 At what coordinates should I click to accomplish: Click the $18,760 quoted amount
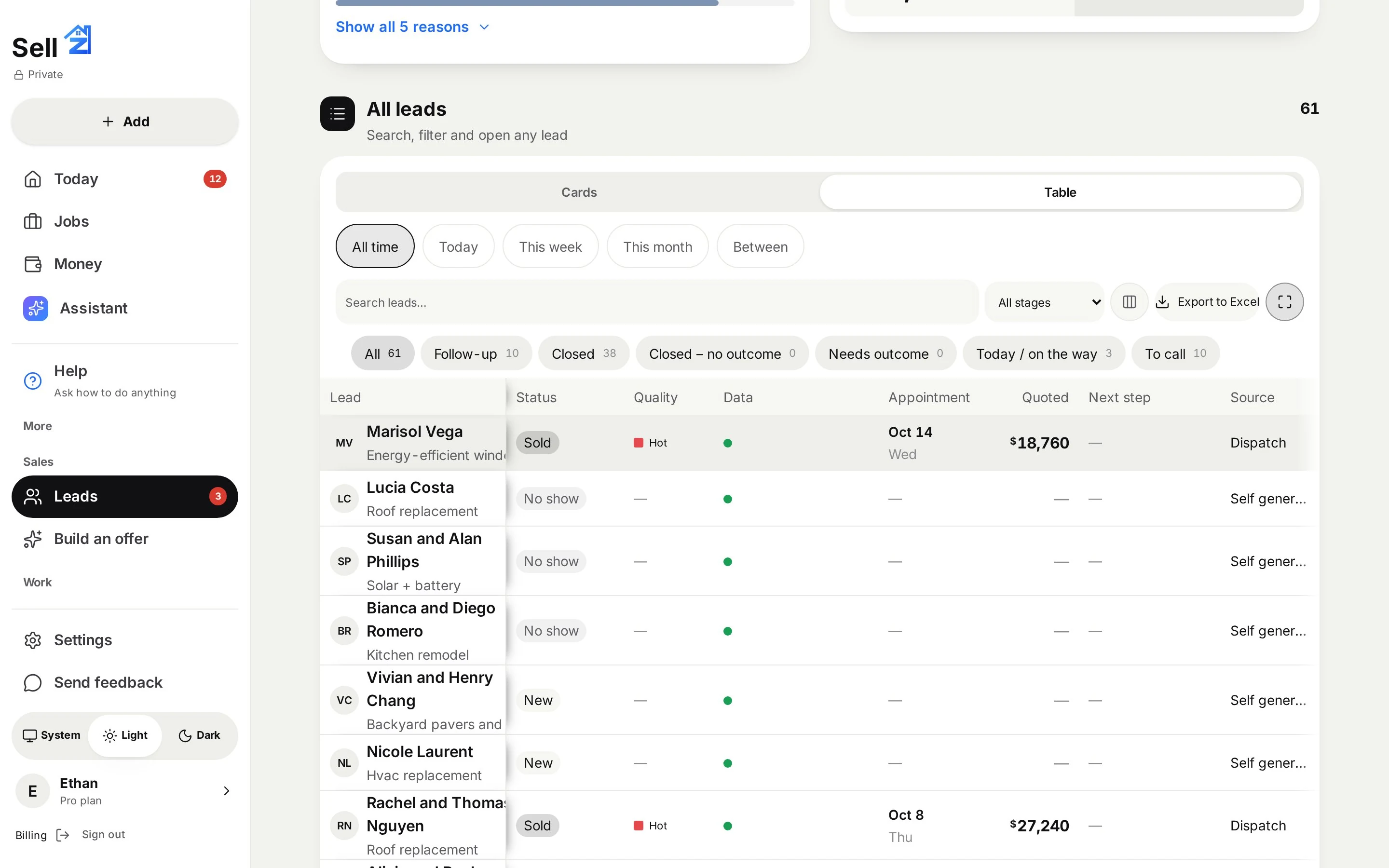[1039, 443]
